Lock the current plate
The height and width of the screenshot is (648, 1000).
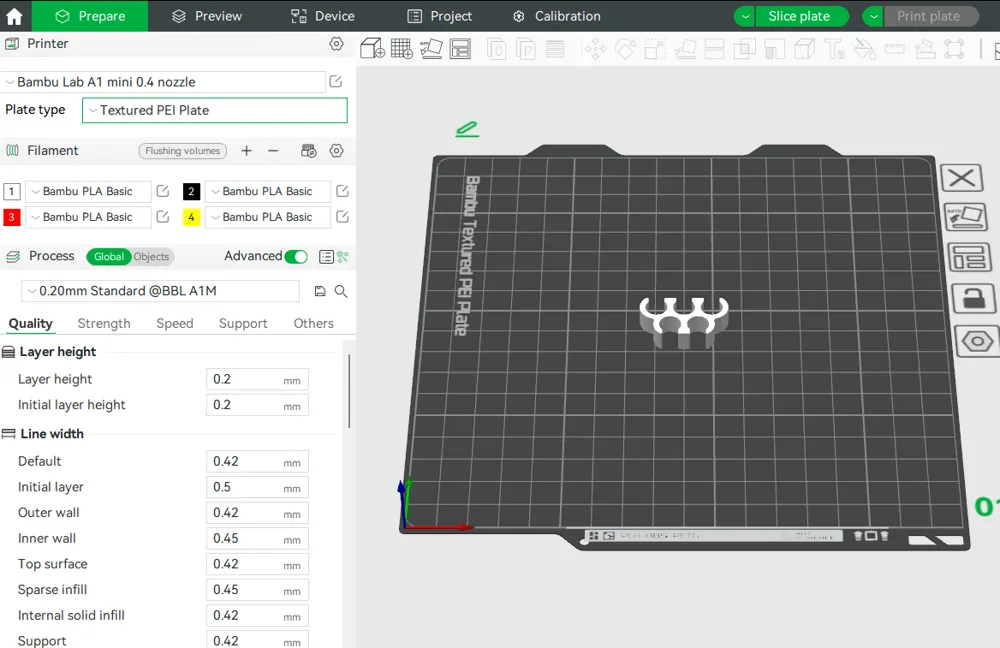click(973, 298)
